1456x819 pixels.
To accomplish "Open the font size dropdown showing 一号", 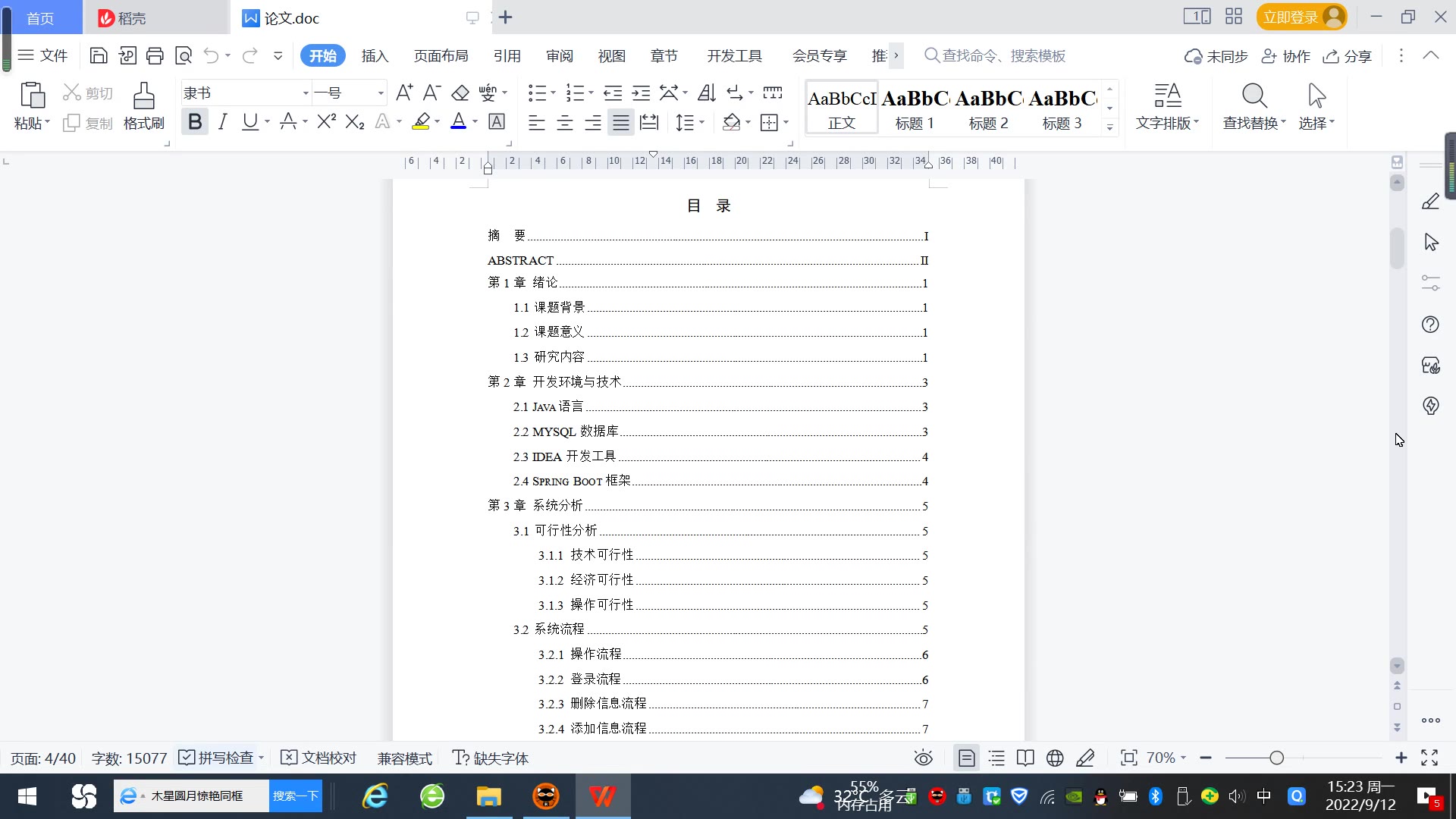I will (x=381, y=93).
